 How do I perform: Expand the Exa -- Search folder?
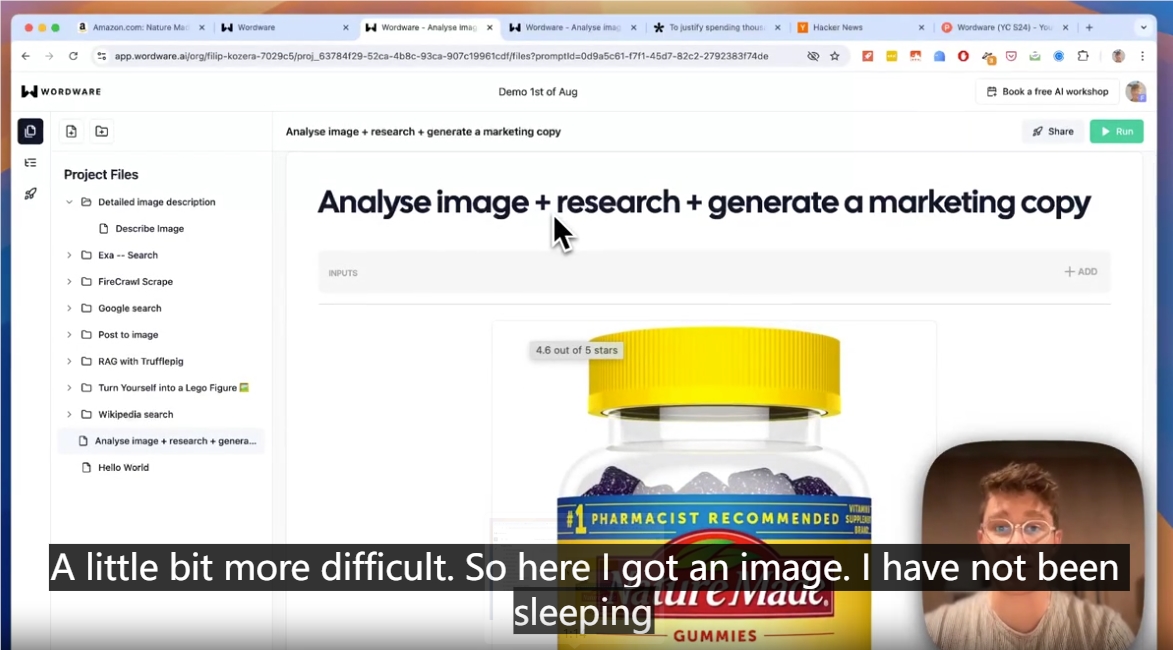[69, 255]
